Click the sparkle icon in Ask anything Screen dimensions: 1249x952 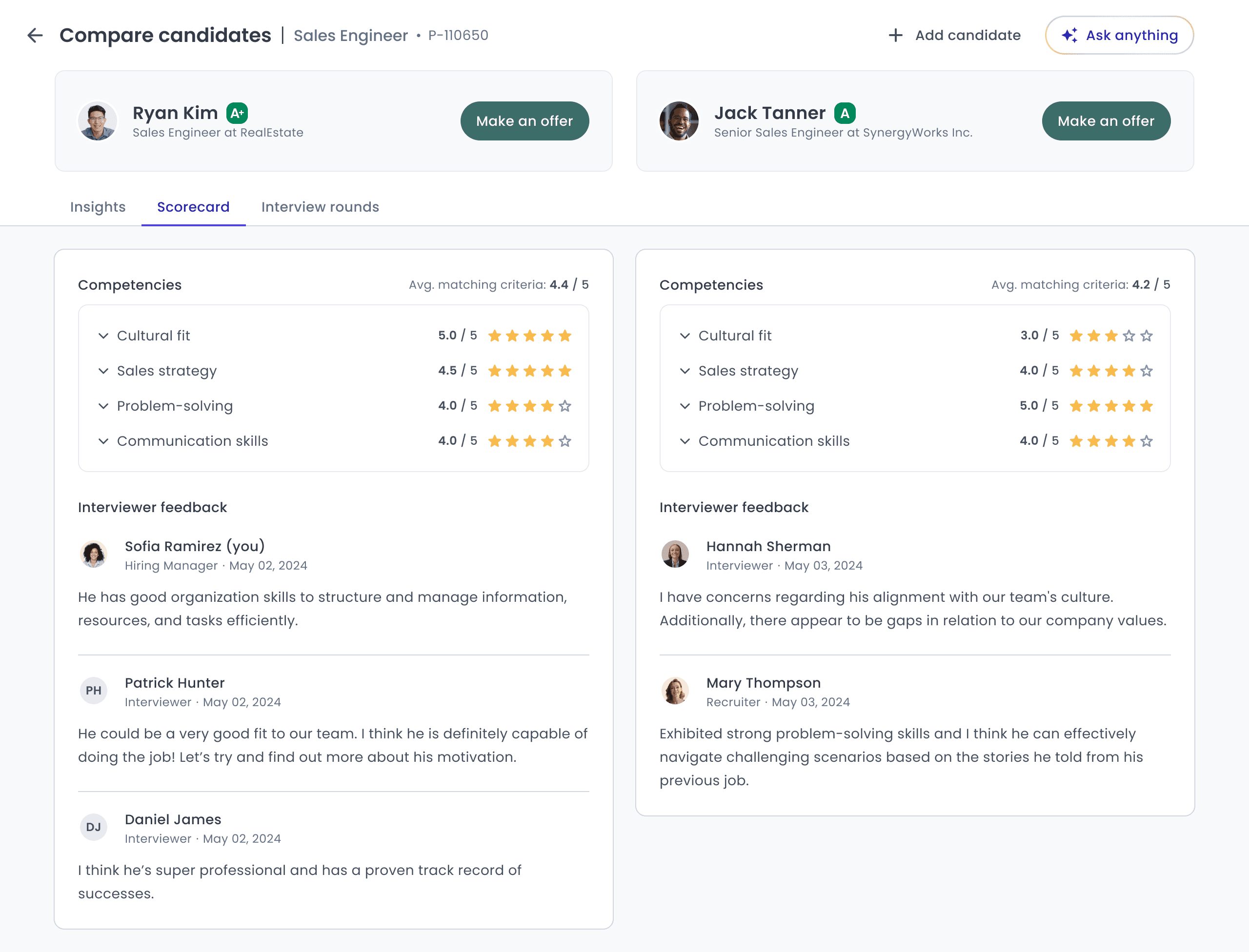click(x=1069, y=35)
